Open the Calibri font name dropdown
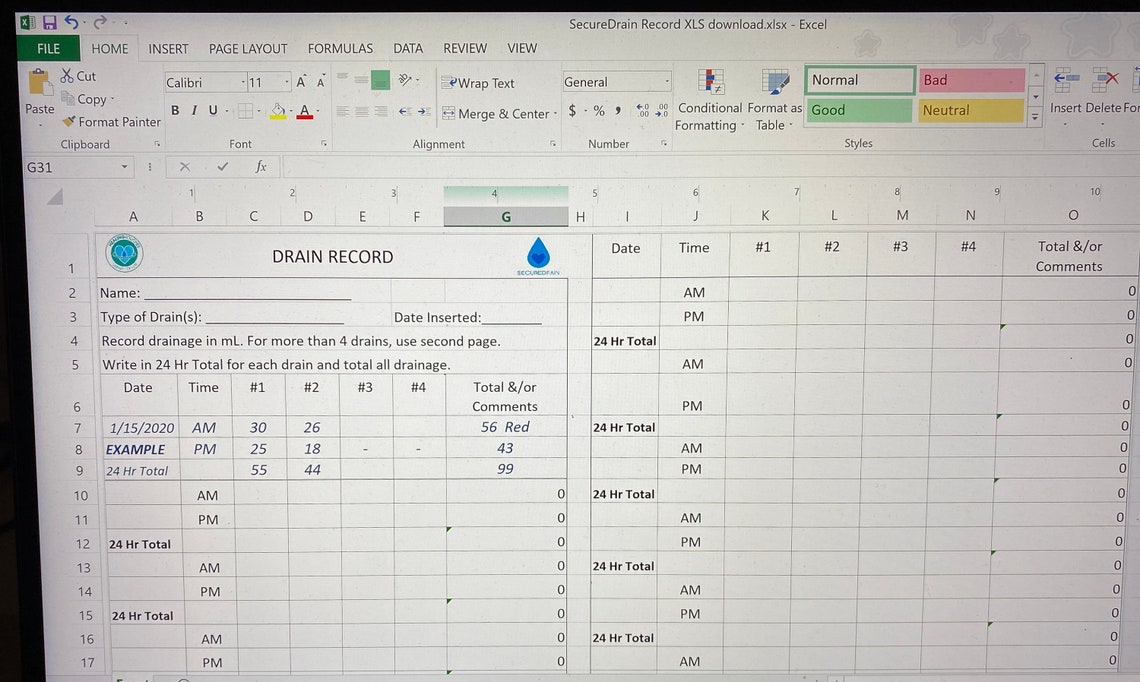 [243, 82]
